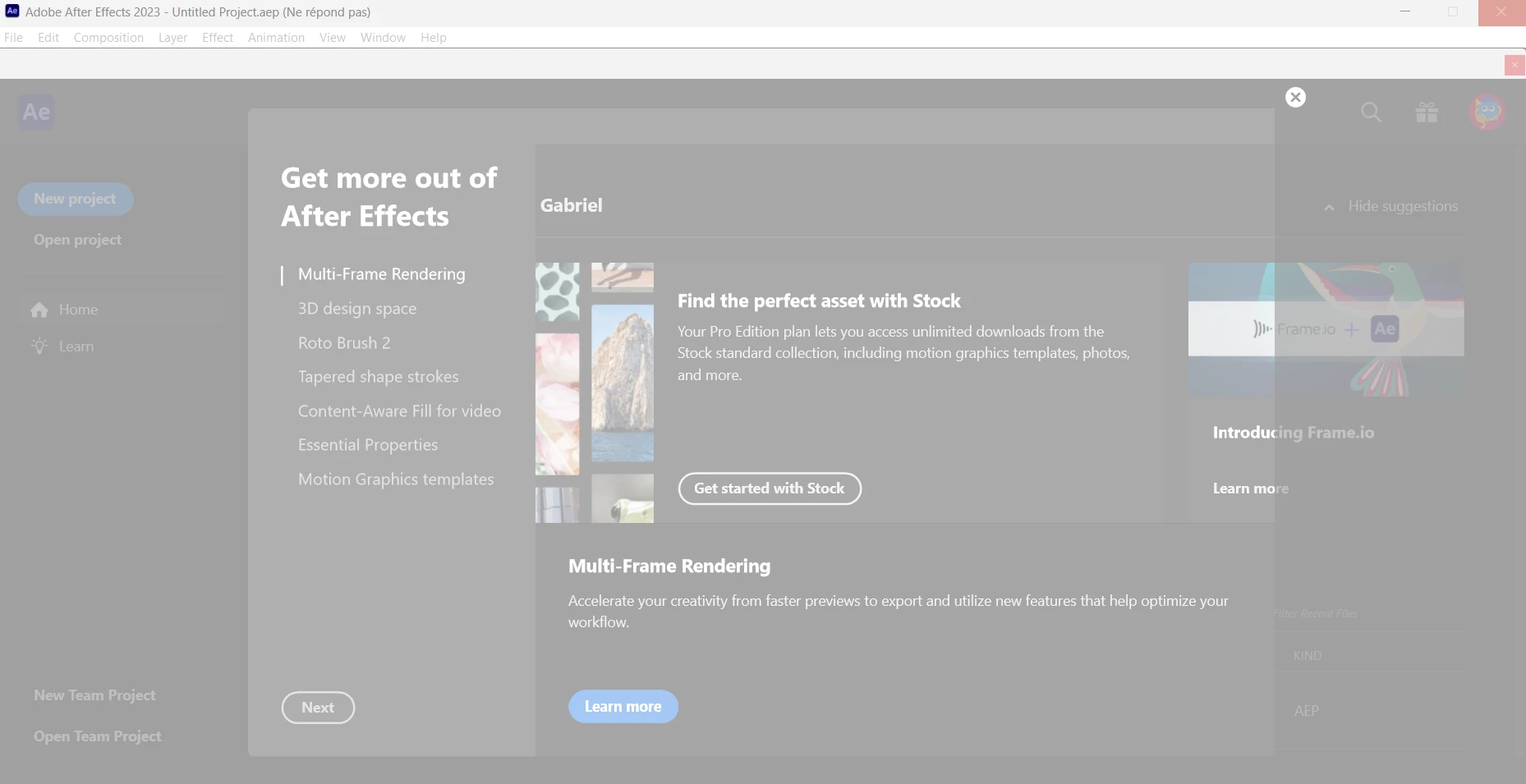Screen dimensions: 1526x784
Task: Close the panel with small red X
Action: (x=1515, y=65)
